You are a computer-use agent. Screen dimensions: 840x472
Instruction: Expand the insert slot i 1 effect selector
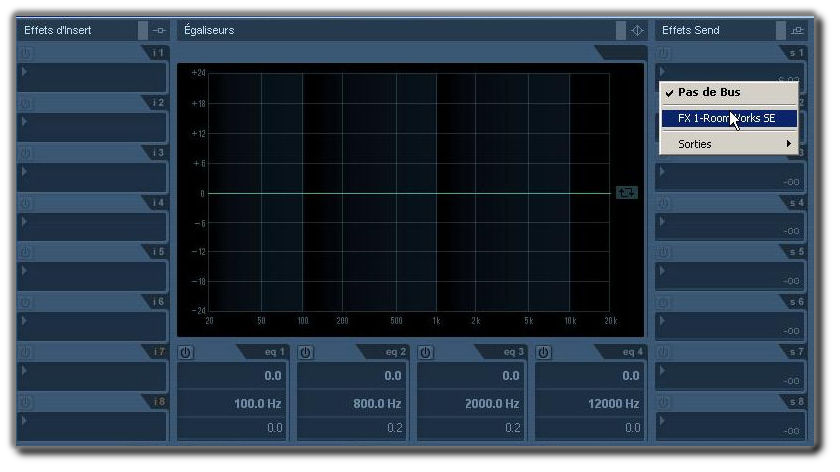[x=25, y=72]
